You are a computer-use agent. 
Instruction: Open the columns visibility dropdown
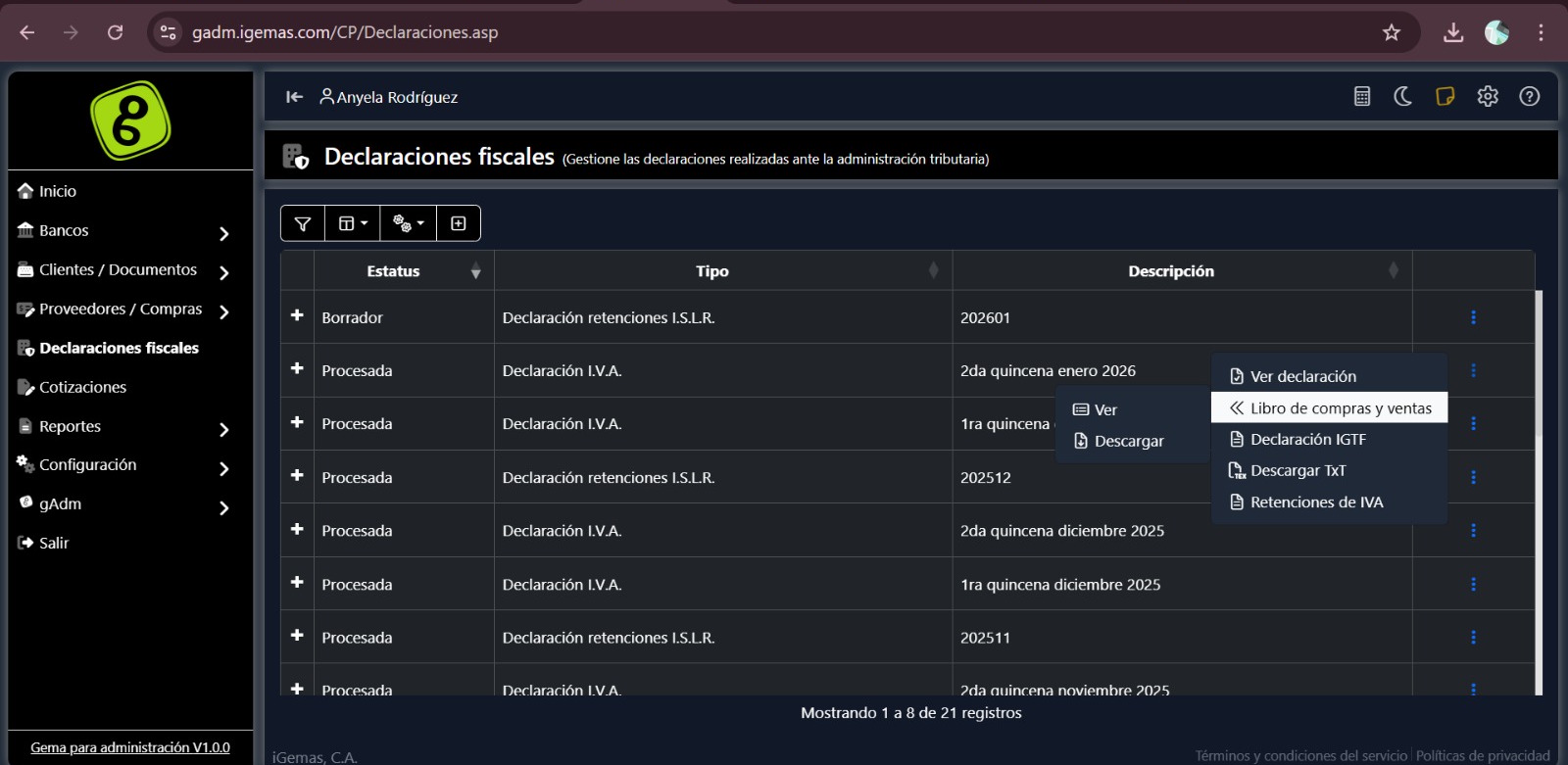tap(353, 223)
